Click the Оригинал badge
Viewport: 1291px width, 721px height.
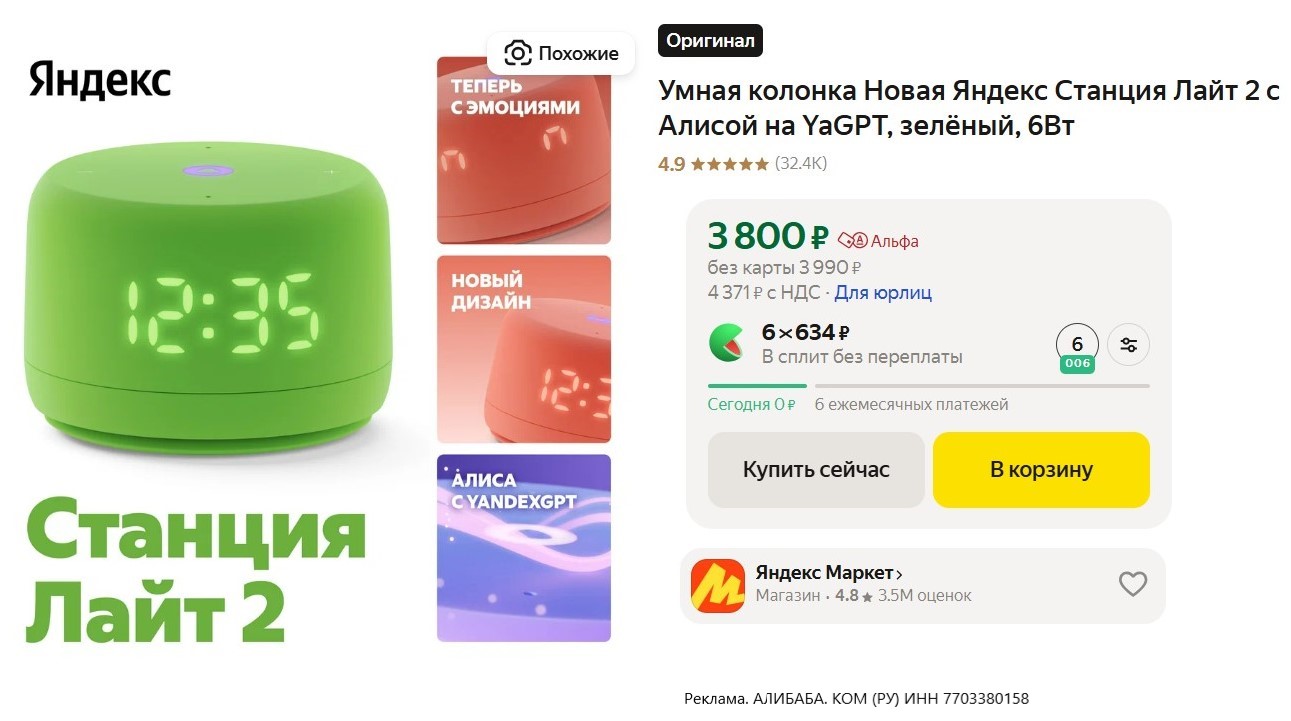click(710, 41)
